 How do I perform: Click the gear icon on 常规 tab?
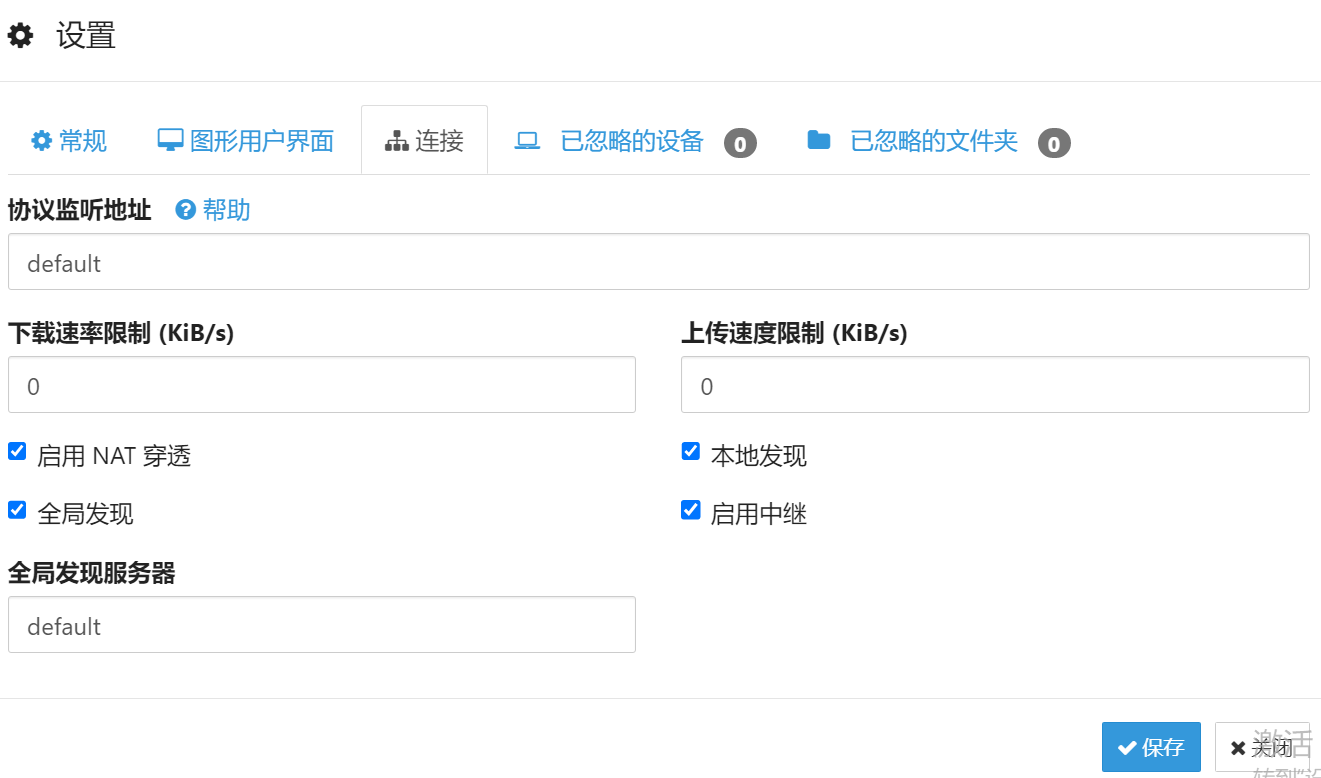click(41, 141)
